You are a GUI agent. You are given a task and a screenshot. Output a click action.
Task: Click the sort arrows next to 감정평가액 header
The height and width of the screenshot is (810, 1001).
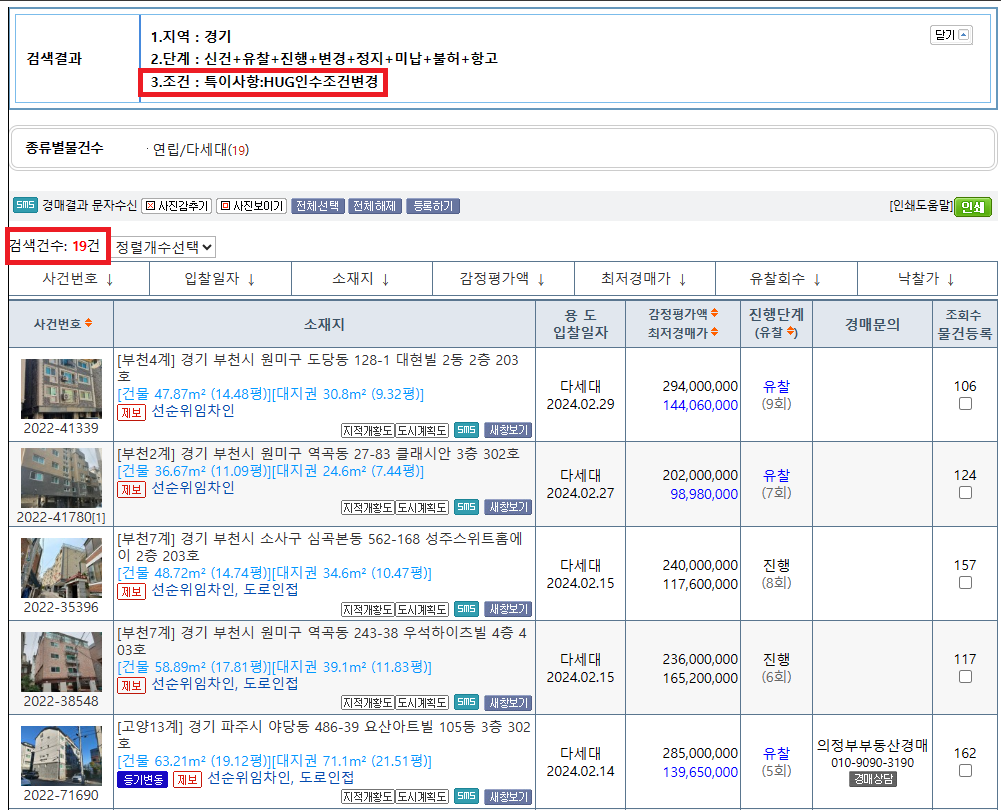tap(714, 313)
